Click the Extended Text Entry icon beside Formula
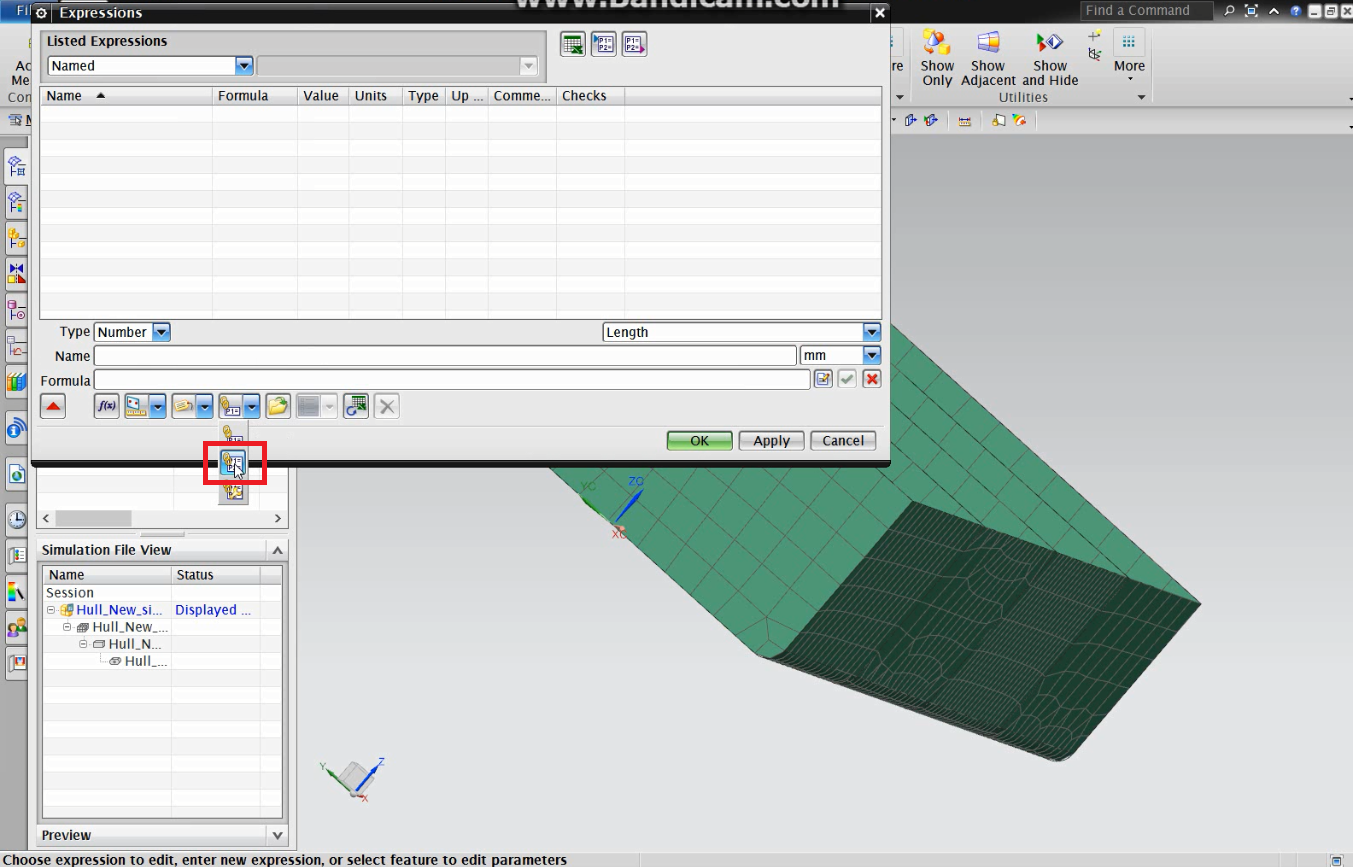This screenshot has height=867, width=1353. (823, 379)
